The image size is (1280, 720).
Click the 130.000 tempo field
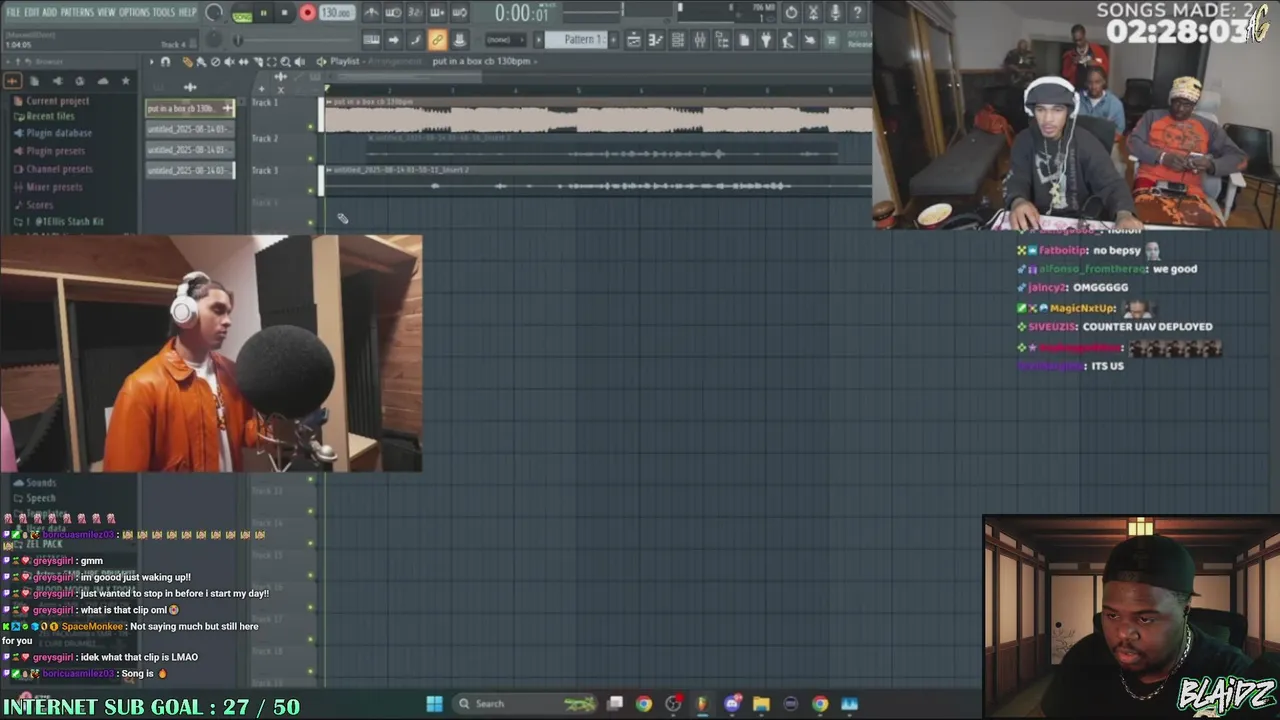(337, 13)
